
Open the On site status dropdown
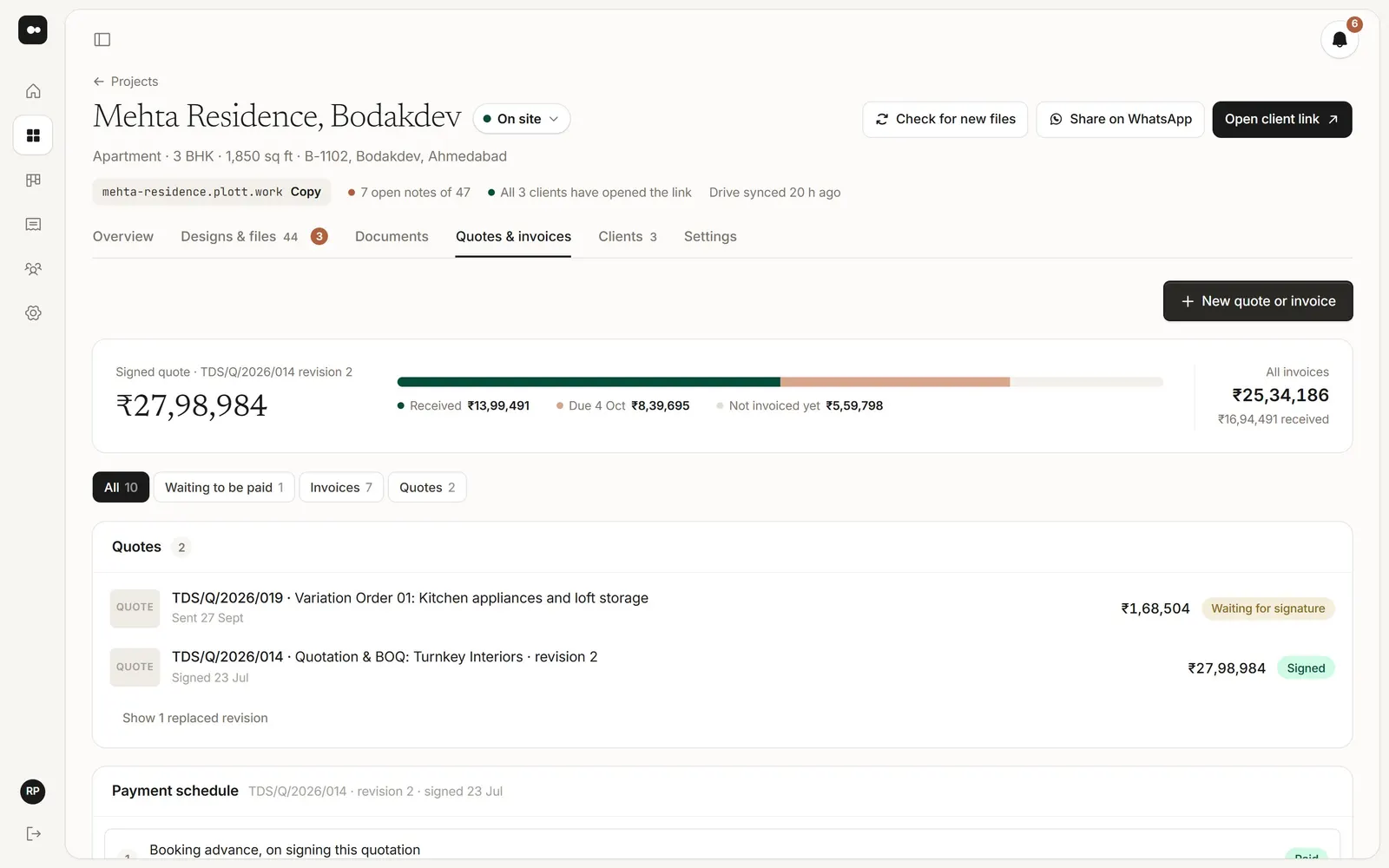click(x=521, y=119)
